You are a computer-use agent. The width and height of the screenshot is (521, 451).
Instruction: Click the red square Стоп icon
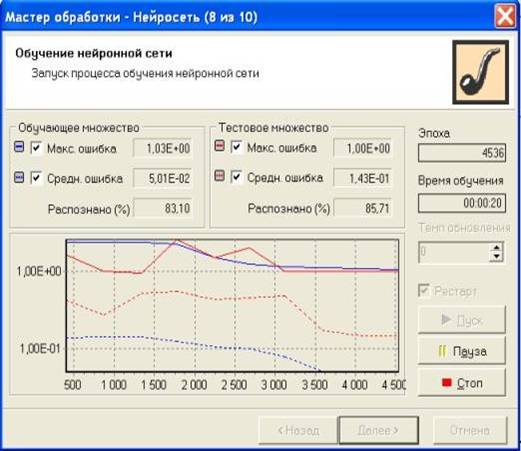point(446,382)
